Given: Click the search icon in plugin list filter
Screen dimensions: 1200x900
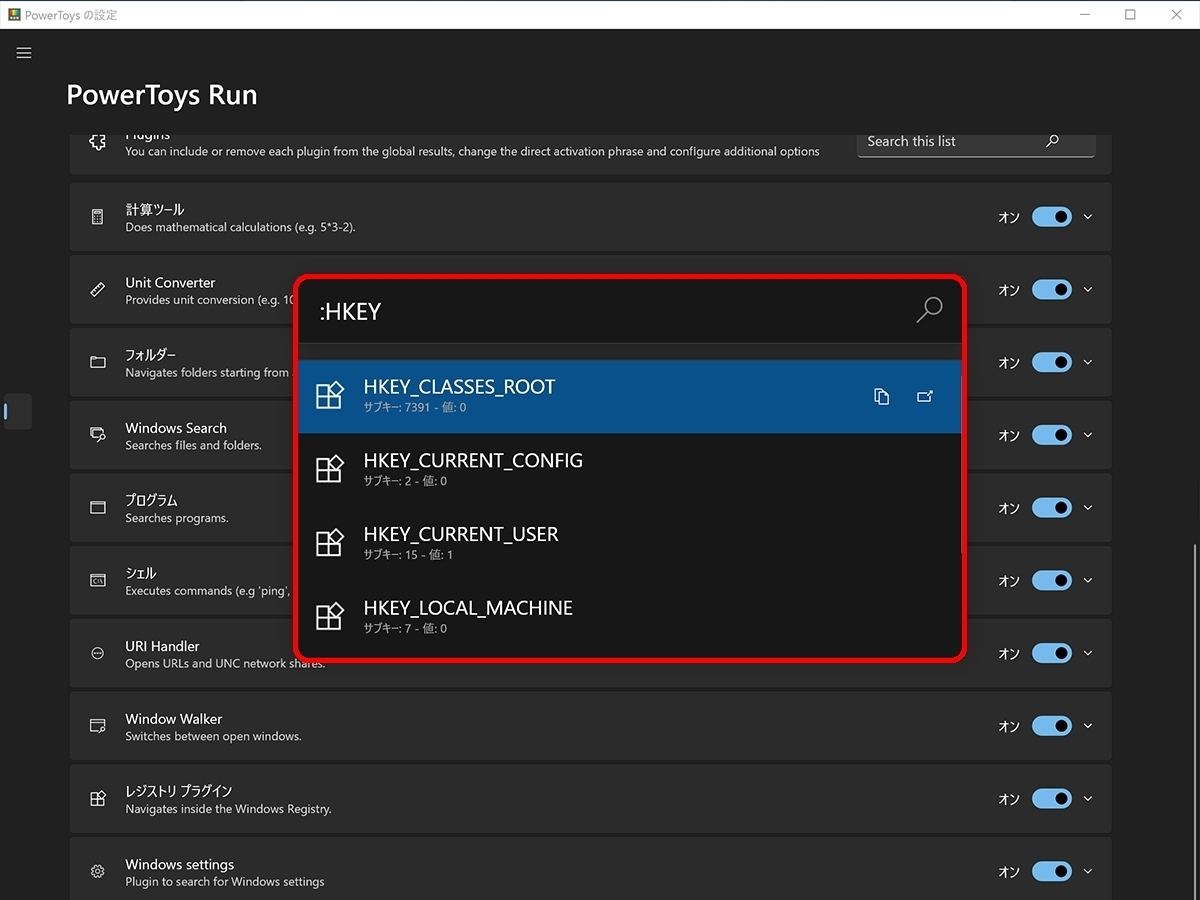Looking at the screenshot, I should tap(1052, 141).
